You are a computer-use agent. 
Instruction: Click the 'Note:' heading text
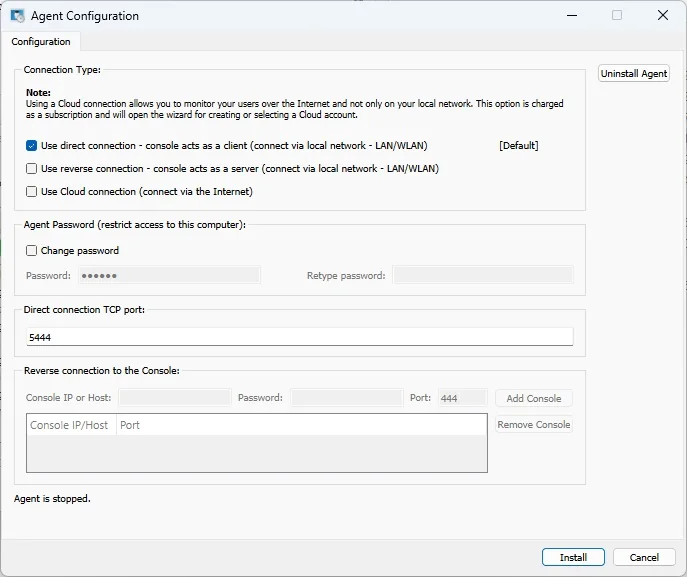click(38, 92)
